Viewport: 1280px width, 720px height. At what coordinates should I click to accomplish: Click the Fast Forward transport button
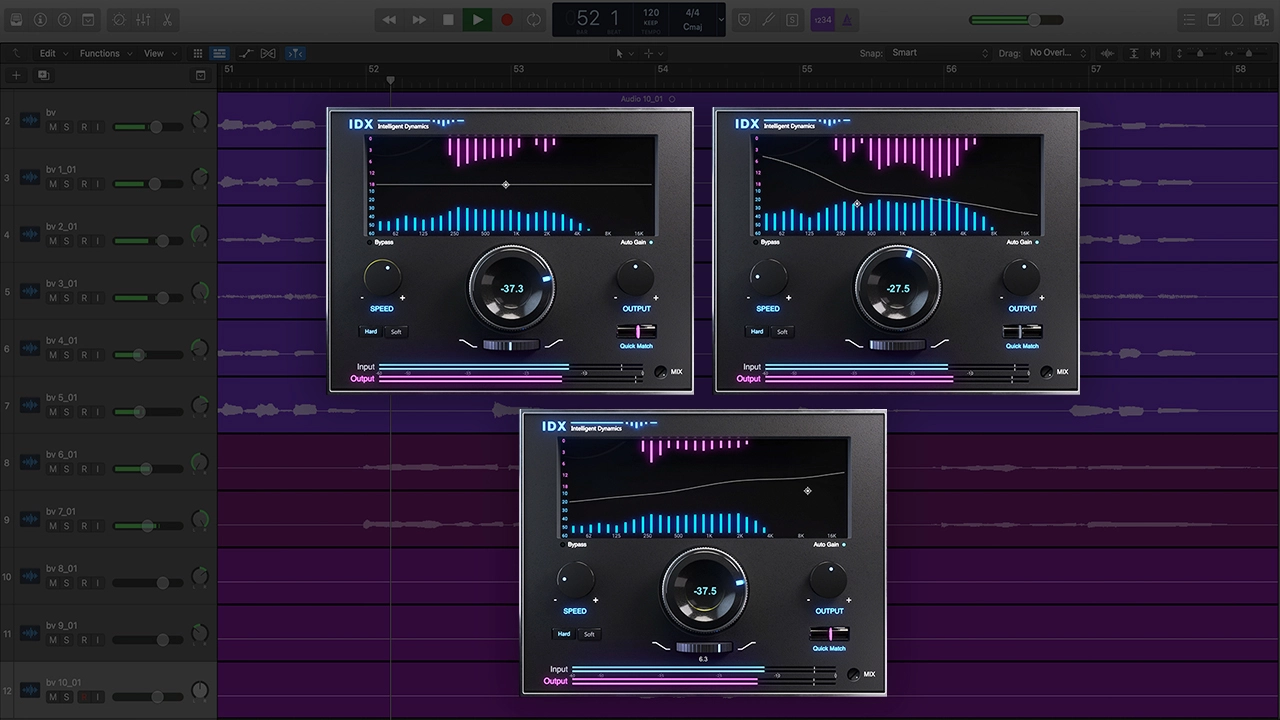pos(419,19)
